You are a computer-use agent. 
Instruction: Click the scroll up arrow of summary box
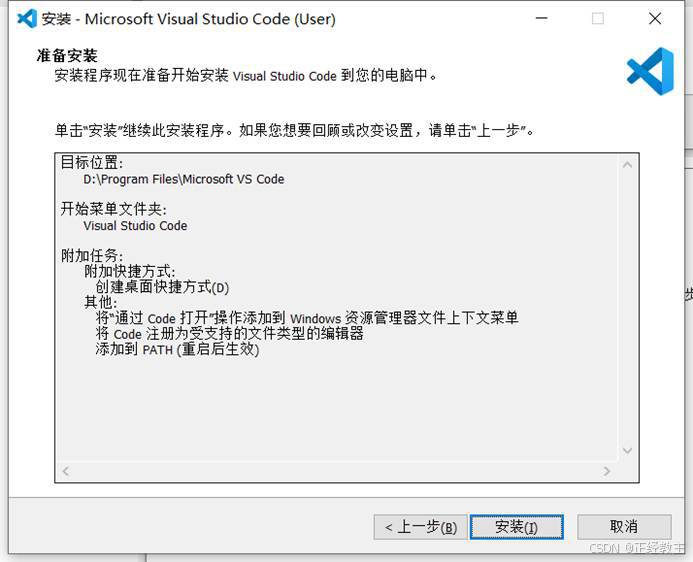[627, 165]
